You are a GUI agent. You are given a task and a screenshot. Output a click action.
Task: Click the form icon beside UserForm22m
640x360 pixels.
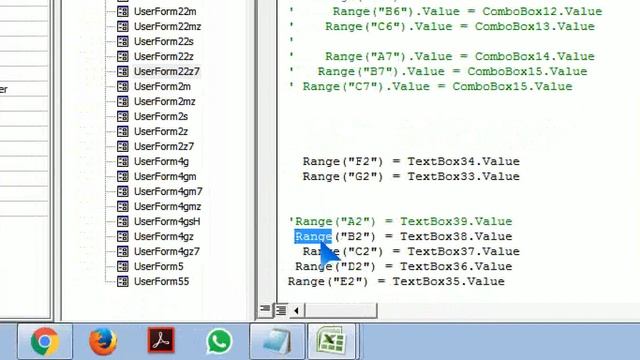click(x=123, y=11)
